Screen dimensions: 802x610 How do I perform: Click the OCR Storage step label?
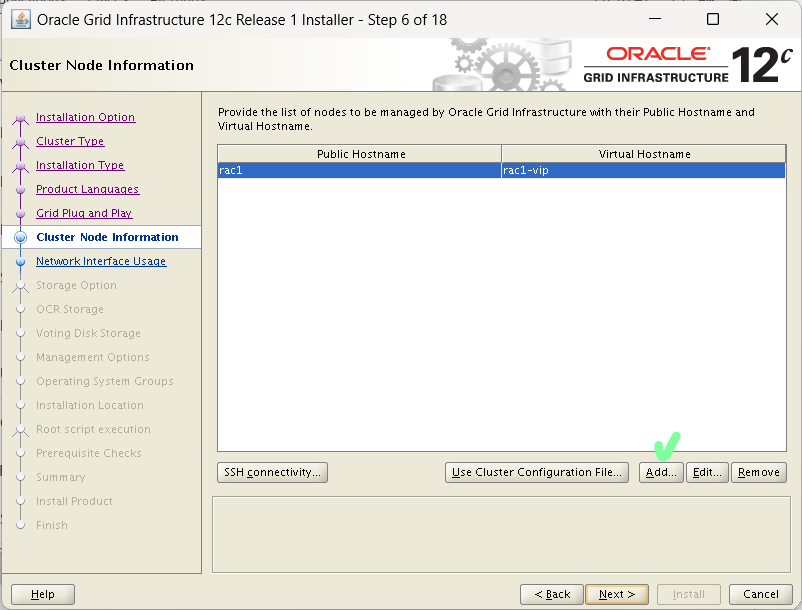[x=70, y=309]
